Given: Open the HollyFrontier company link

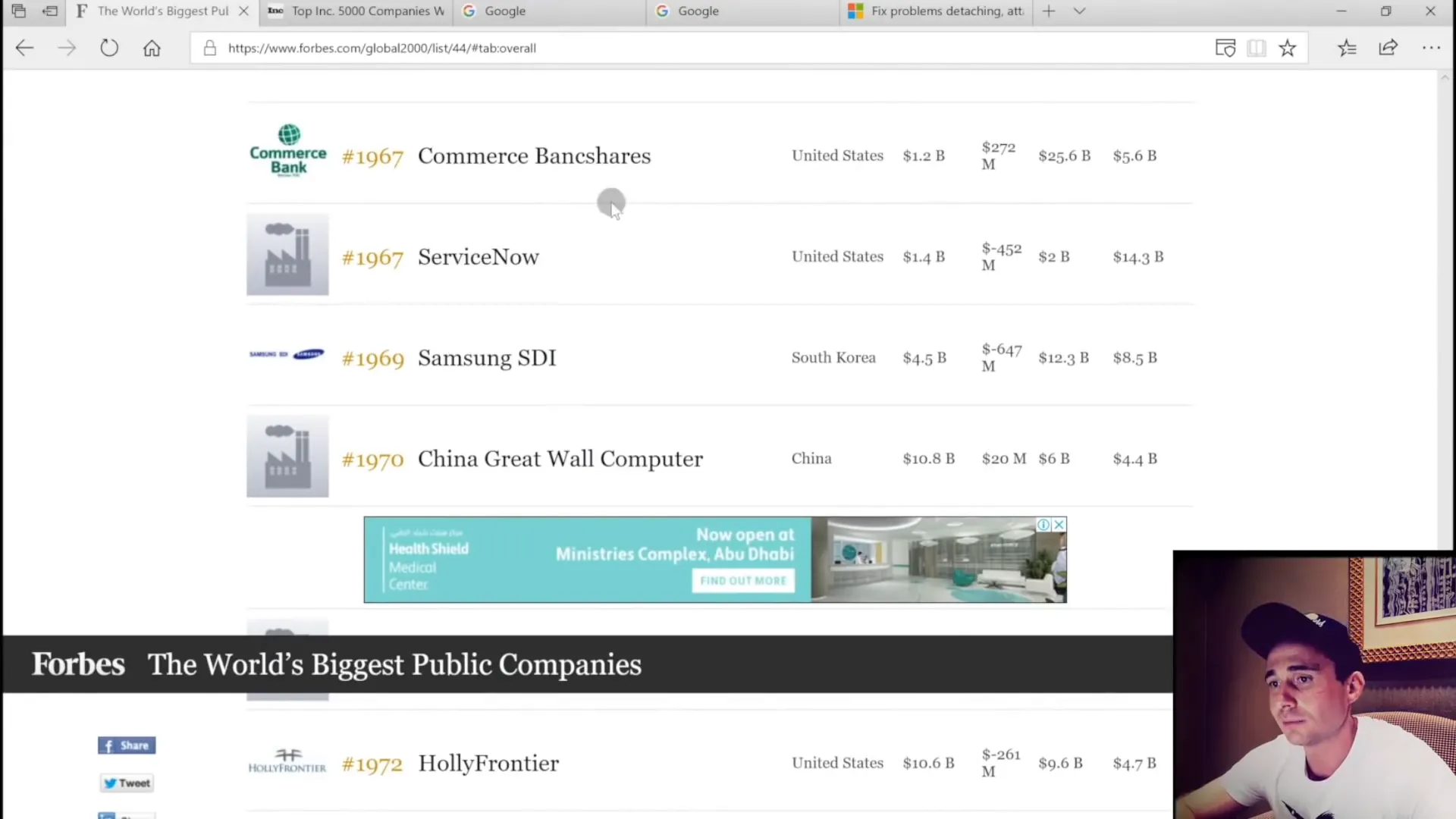Looking at the screenshot, I should click(488, 763).
